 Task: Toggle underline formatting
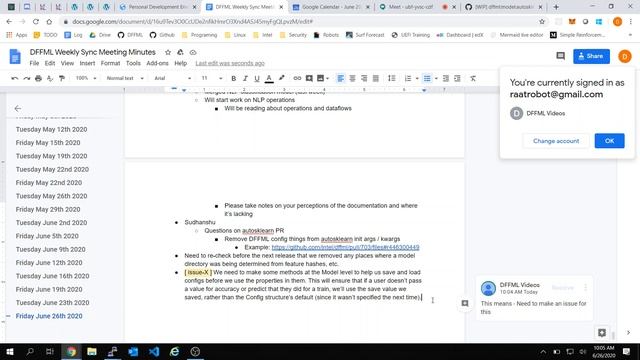[257, 78]
